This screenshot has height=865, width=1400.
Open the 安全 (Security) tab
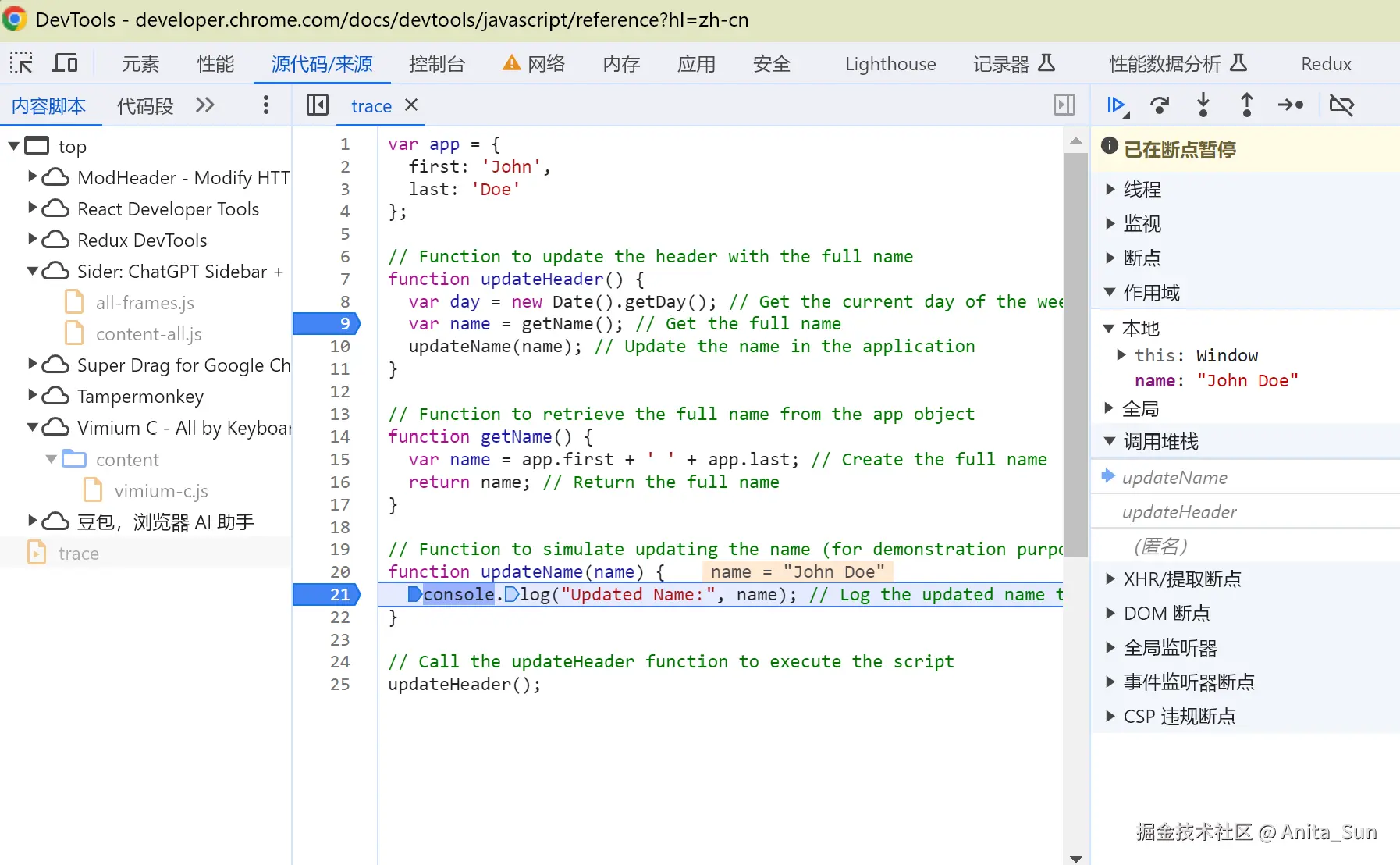point(772,64)
